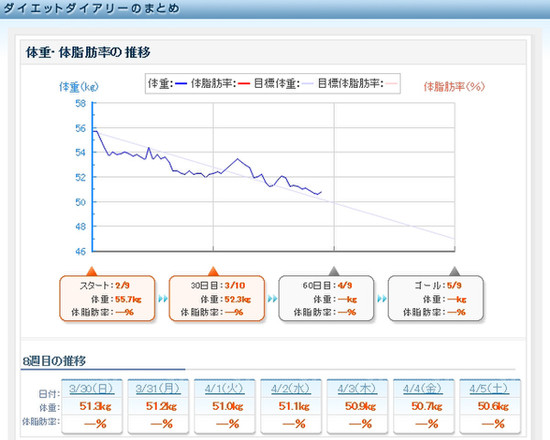Open the 4/2(水) diary entry

291,388
